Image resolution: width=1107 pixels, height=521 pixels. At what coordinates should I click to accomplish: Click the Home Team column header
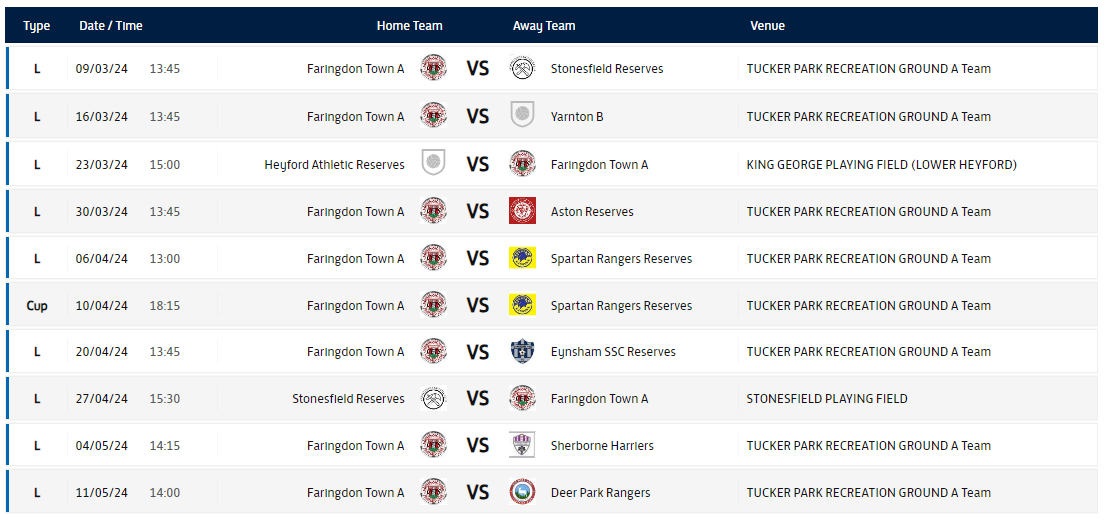point(409,25)
